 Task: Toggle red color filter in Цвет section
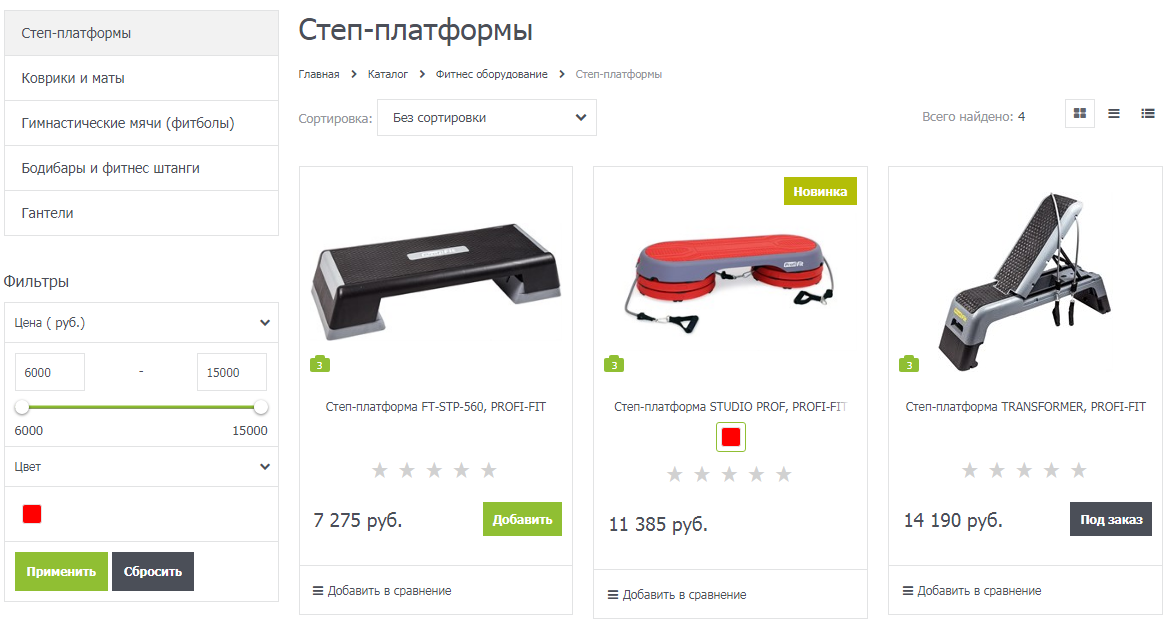(32, 514)
